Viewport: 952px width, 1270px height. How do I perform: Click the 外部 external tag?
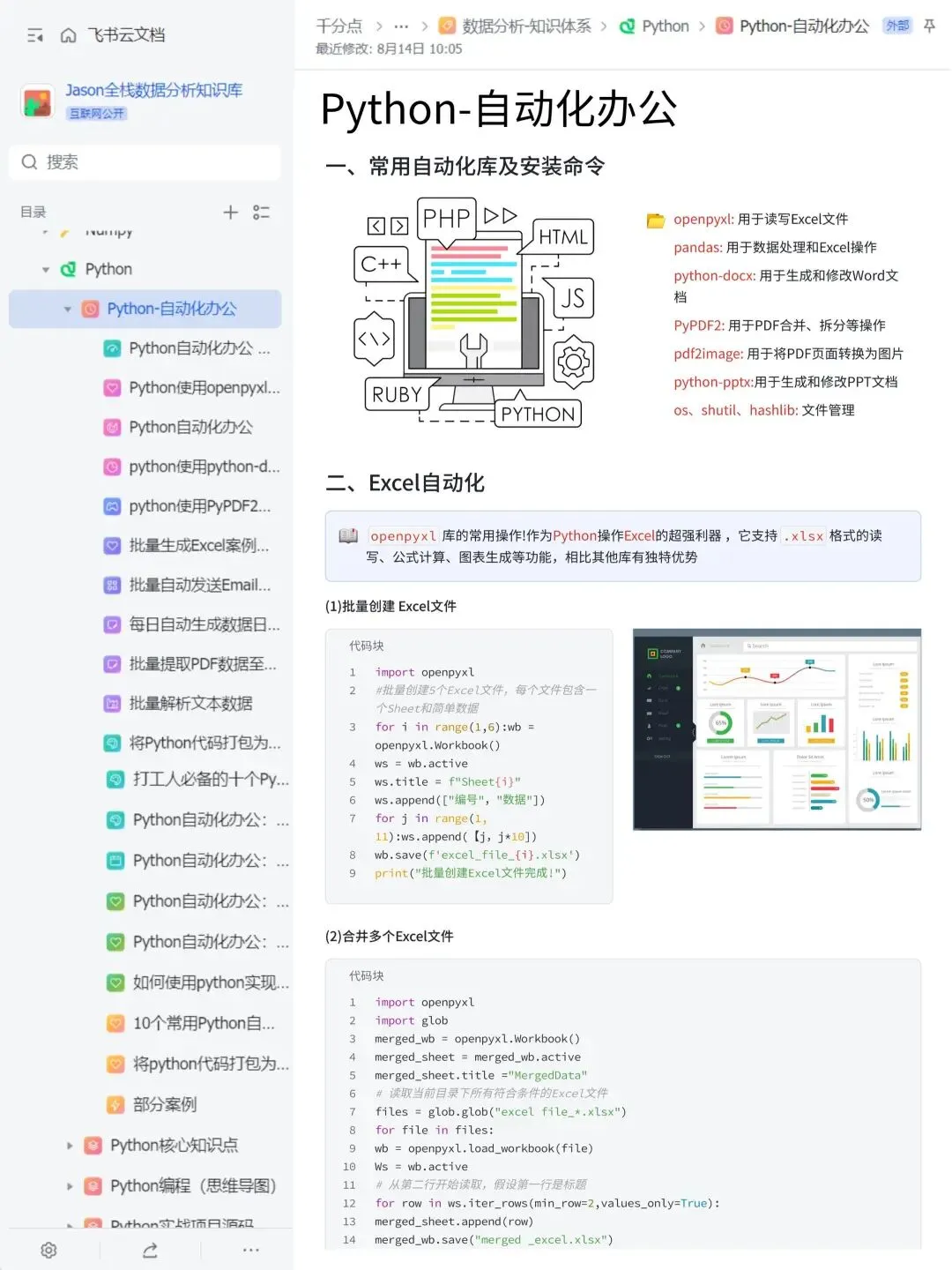[x=897, y=26]
